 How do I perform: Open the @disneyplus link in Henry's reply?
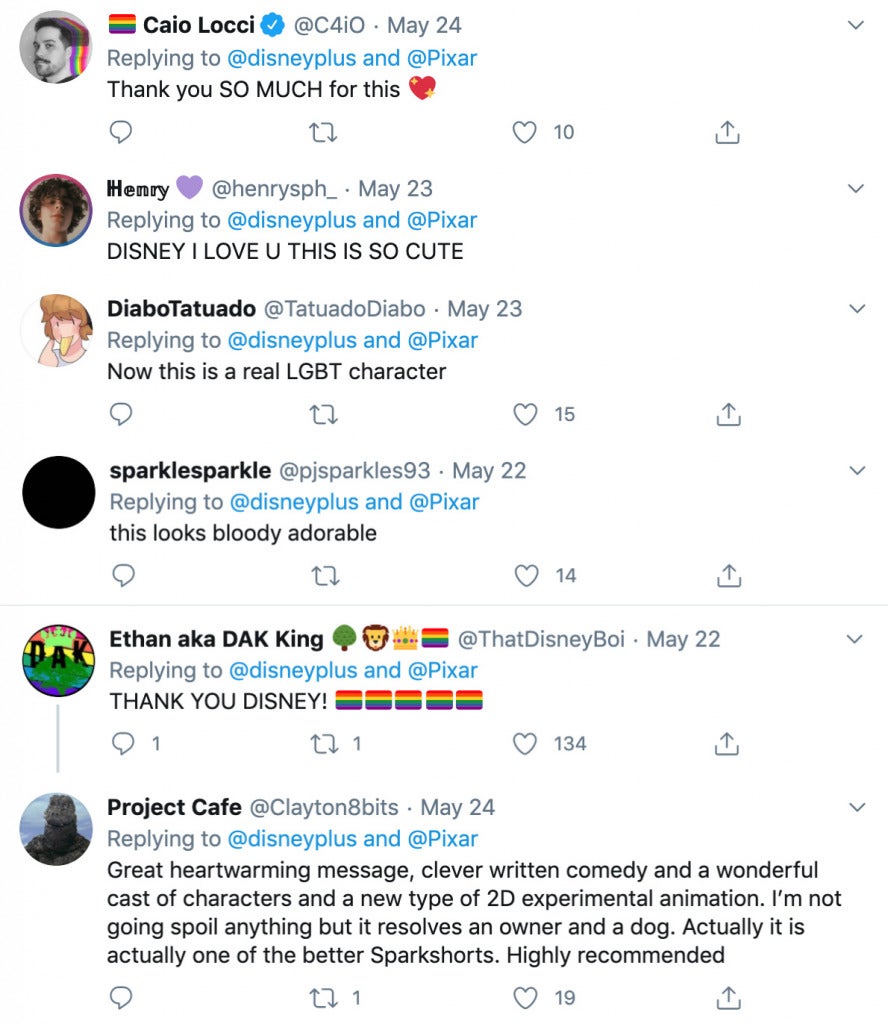pyautogui.click(x=291, y=220)
